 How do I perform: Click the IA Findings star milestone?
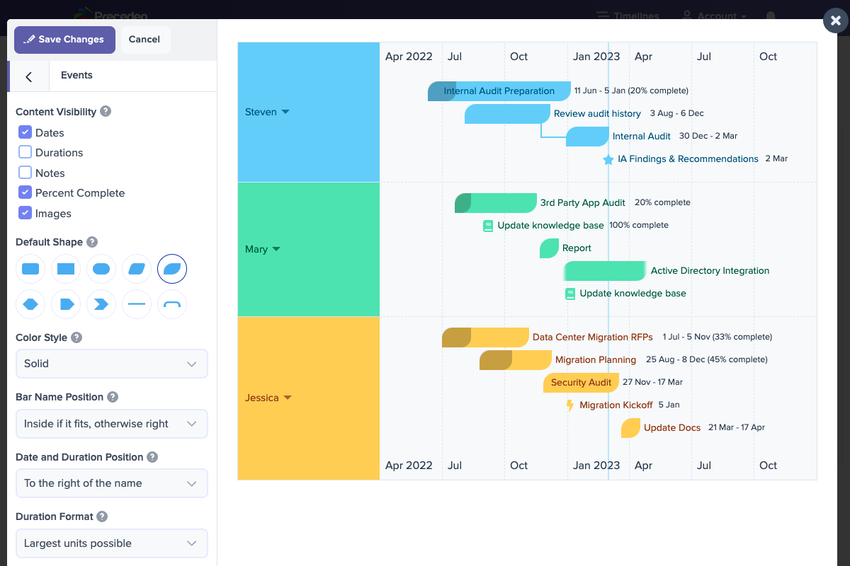608,159
